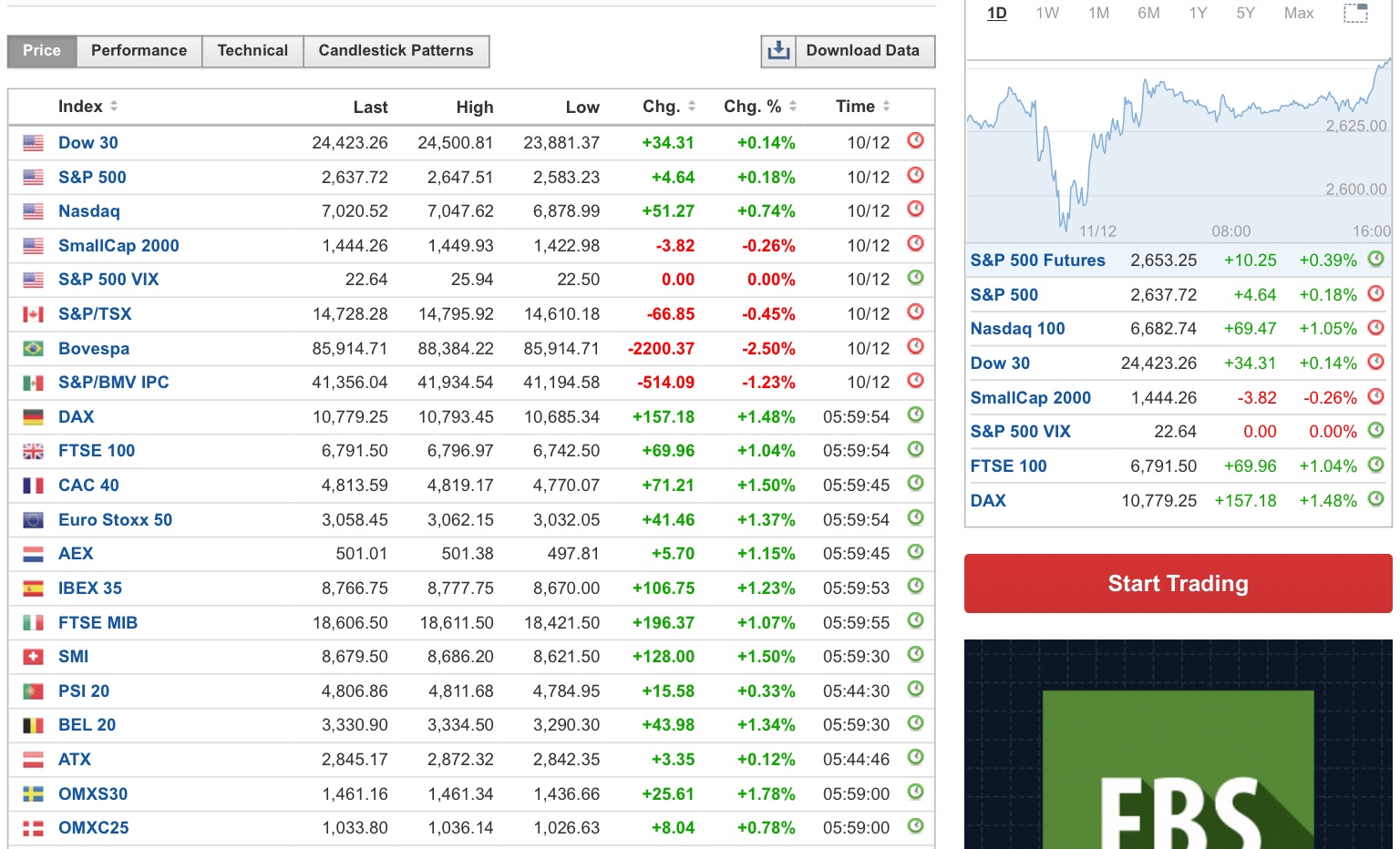Click the Start Trading button

(1178, 583)
